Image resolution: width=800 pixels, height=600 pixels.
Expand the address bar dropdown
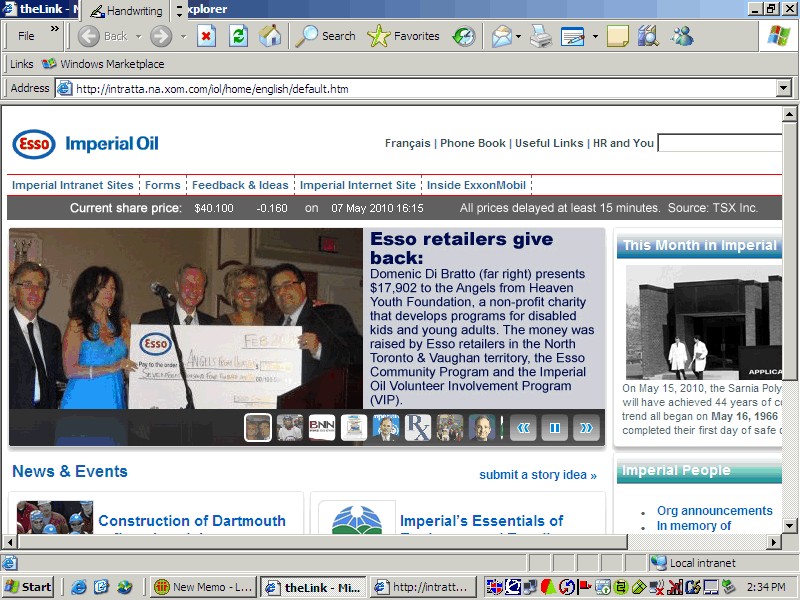[x=784, y=88]
